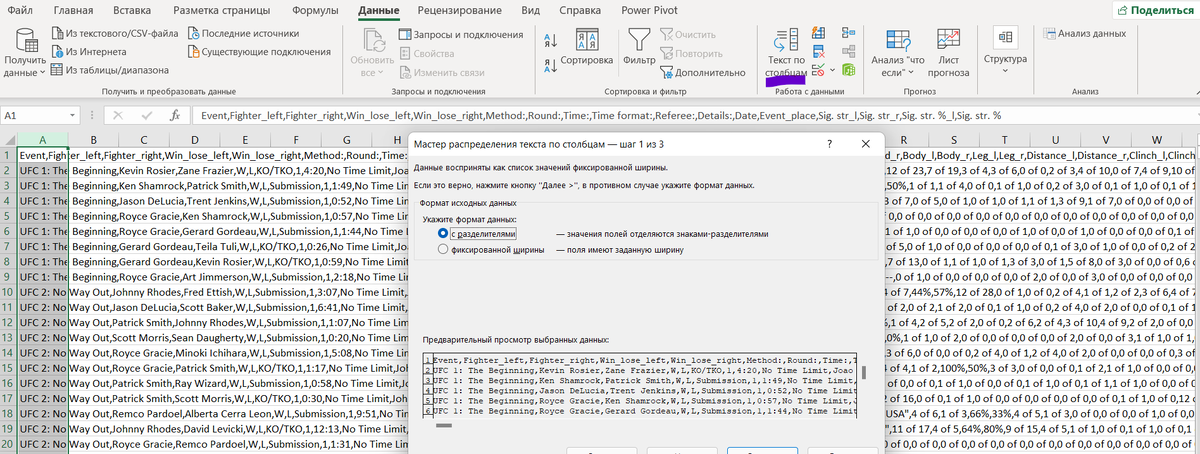Image resolution: width=1200 pixels, height=454 pixels.
Task: Import data from Text/CSV file
Action: [x=114, y=33]
